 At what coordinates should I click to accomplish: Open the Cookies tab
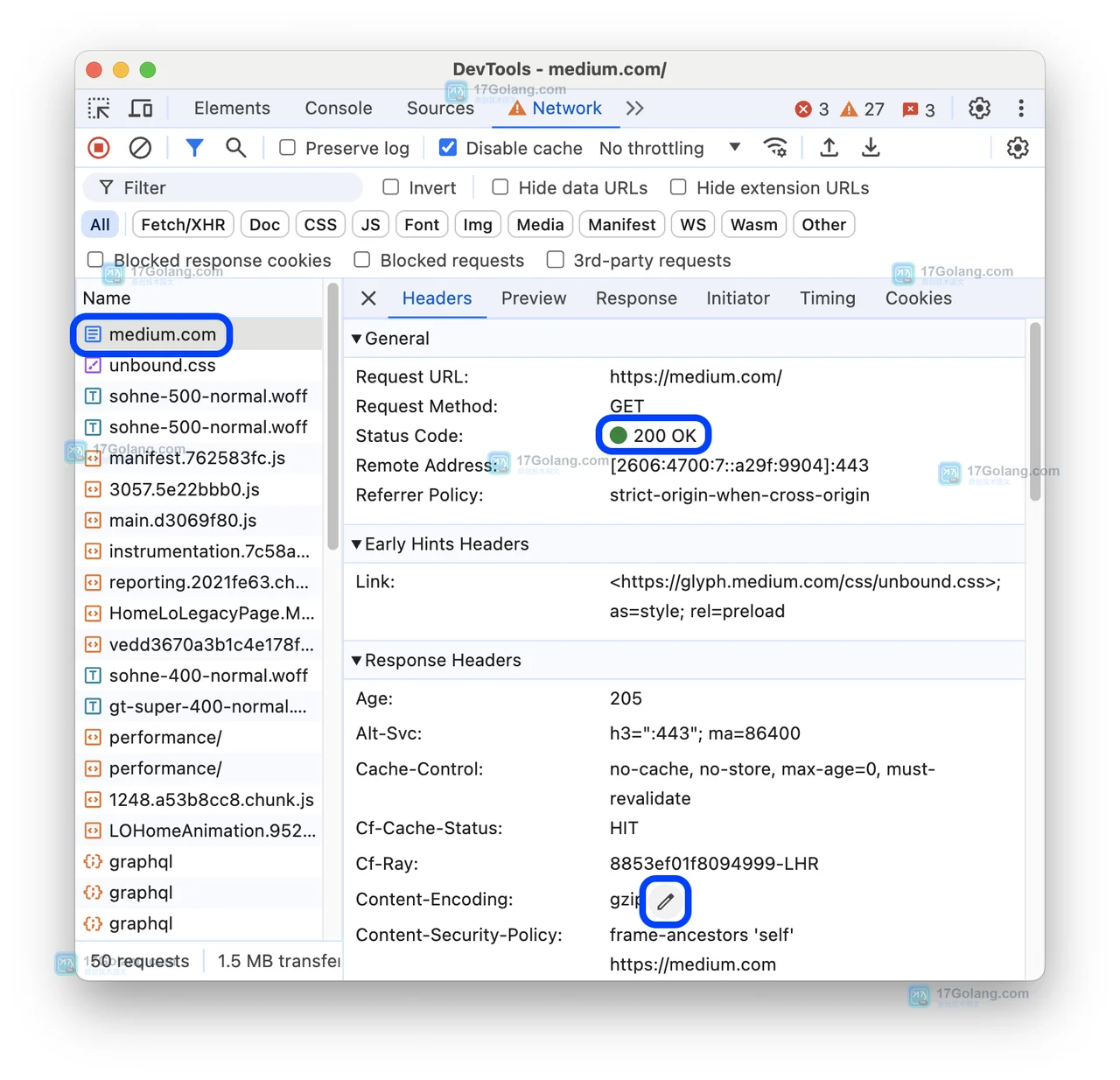919,298
